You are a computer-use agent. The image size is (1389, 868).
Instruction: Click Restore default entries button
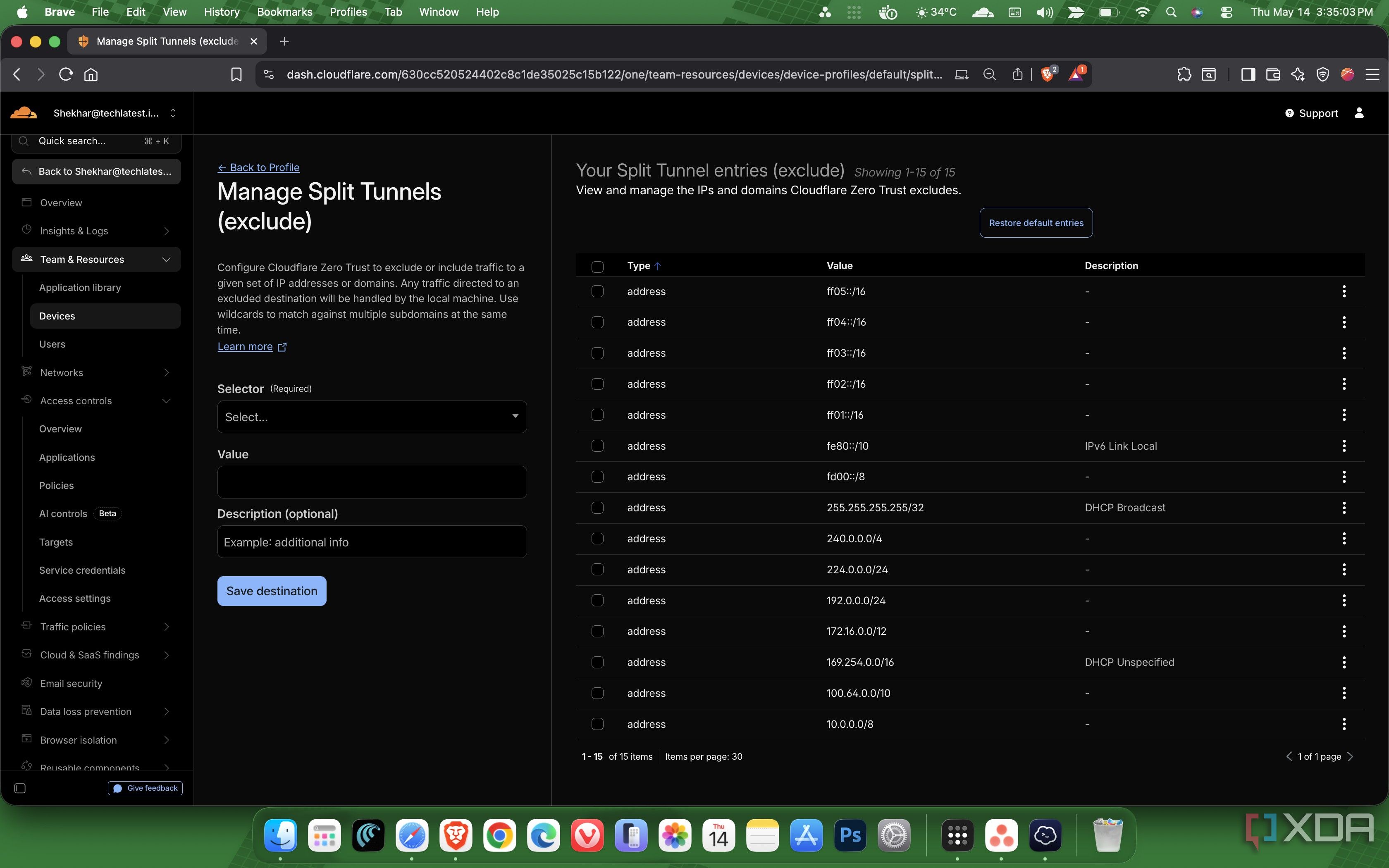coord(1036,223)
